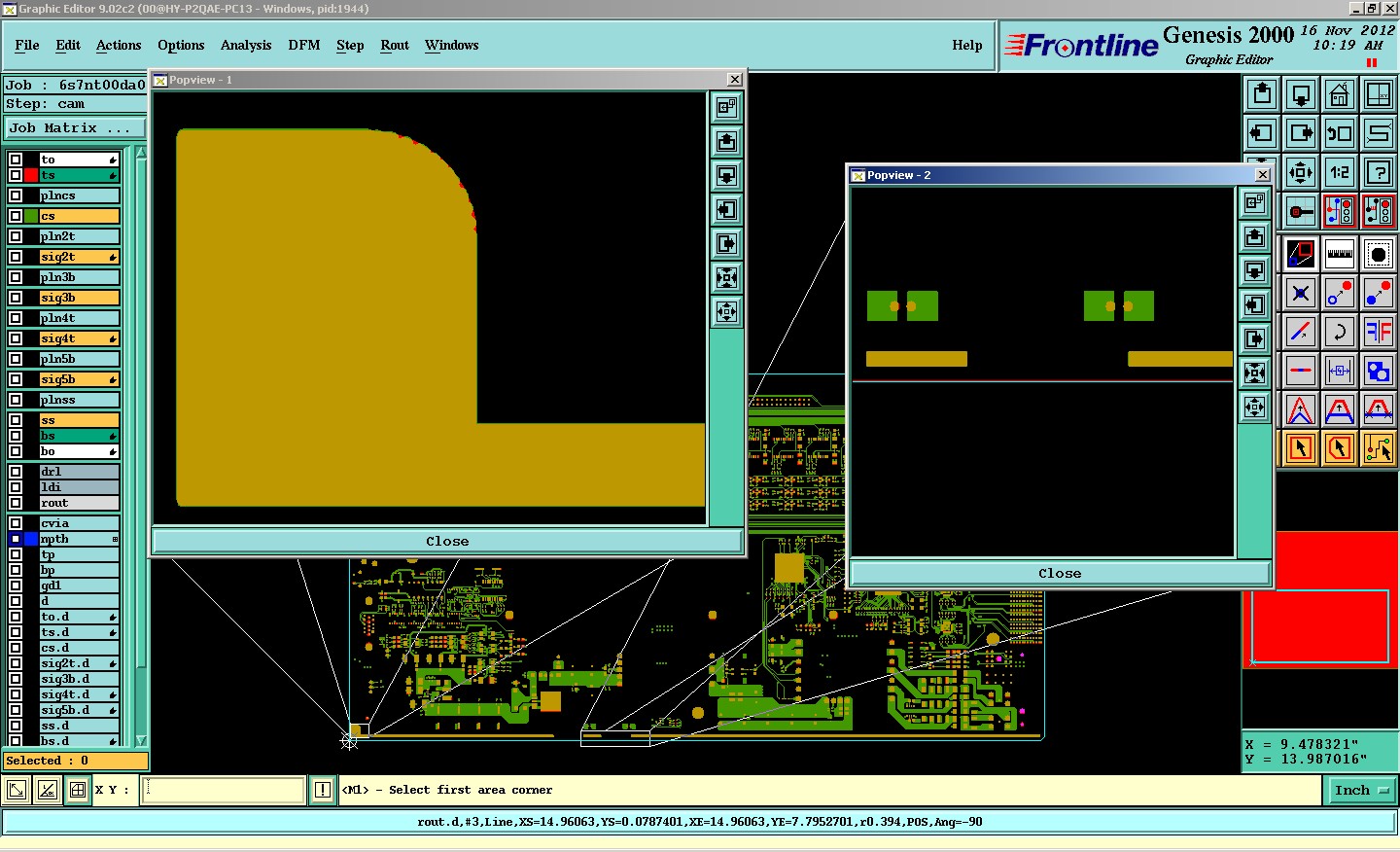Click Close button in Popview 2
1400x852 pixels.
pyautogui.click(x=1060, y=573)
